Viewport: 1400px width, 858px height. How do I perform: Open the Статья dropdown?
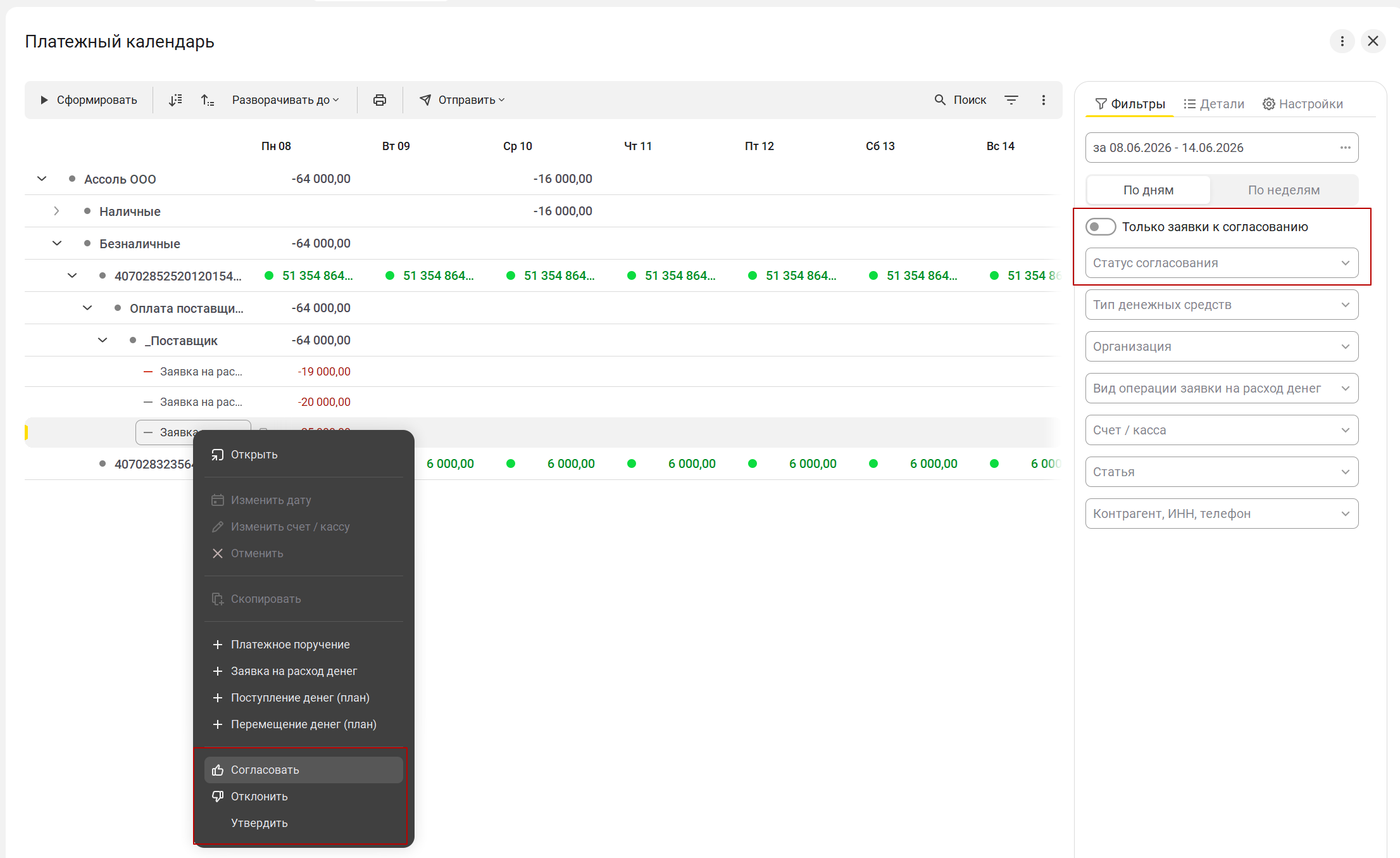point(1222,472)
